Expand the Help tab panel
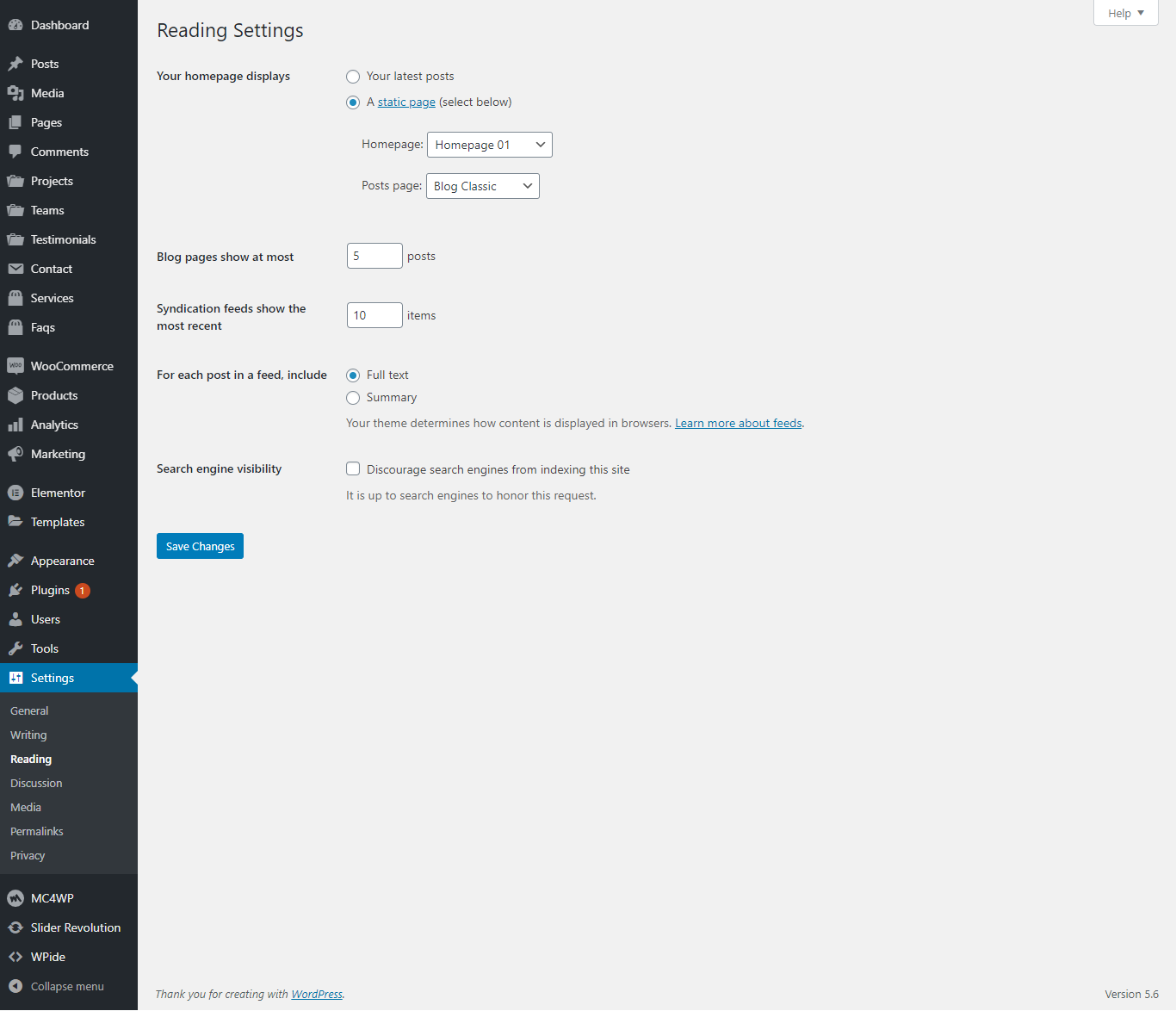The height and width of the screenshot is (1011, 1176). click(1125, 13)
